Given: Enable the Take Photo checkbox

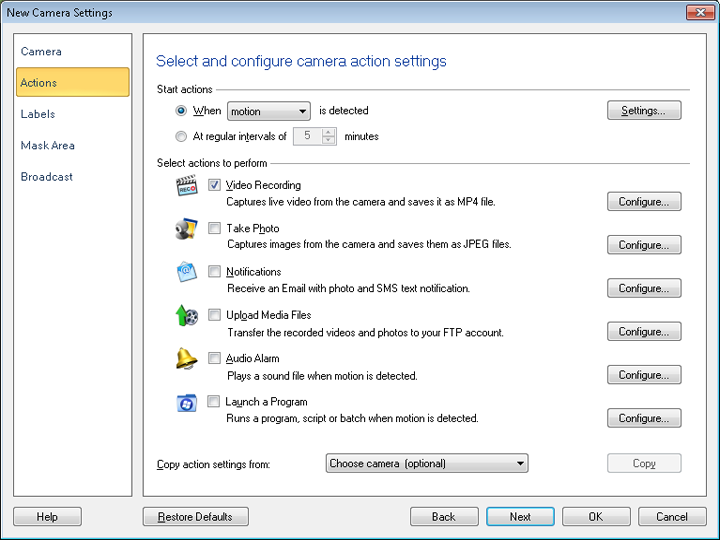Looking at the screenshot, I should tap(215, 229).
